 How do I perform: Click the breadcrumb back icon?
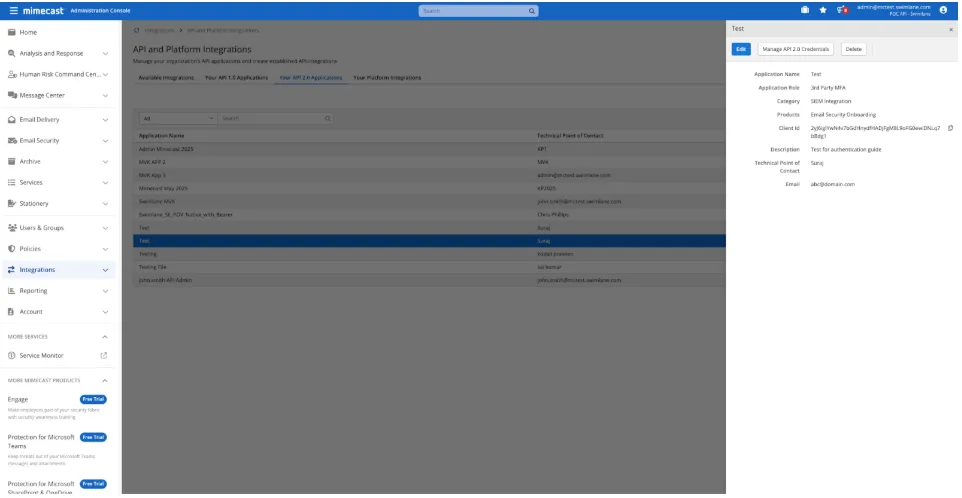[x=137, y=30]
